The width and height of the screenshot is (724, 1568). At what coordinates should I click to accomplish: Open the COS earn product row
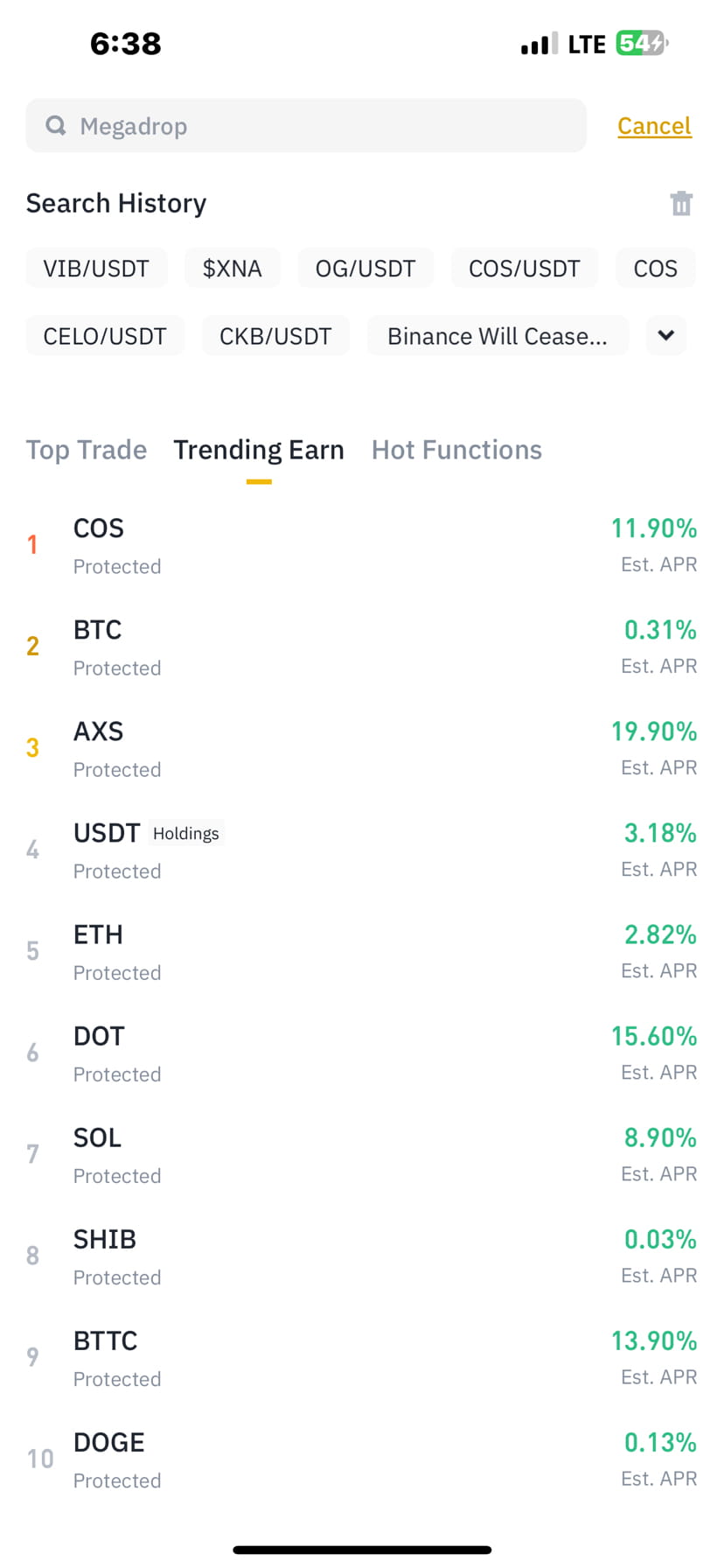[362, 546]
